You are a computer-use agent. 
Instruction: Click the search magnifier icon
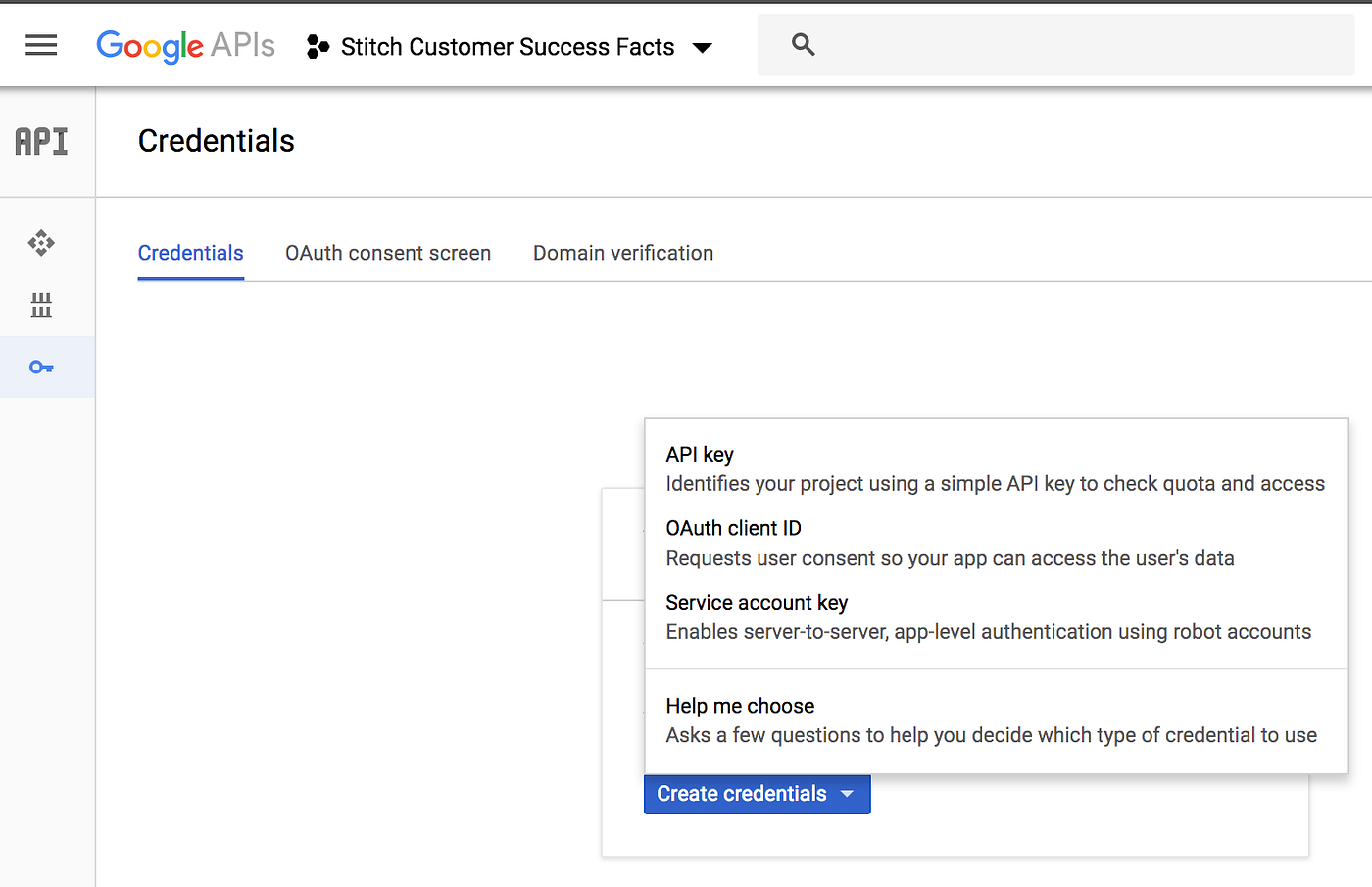[803, 45]
